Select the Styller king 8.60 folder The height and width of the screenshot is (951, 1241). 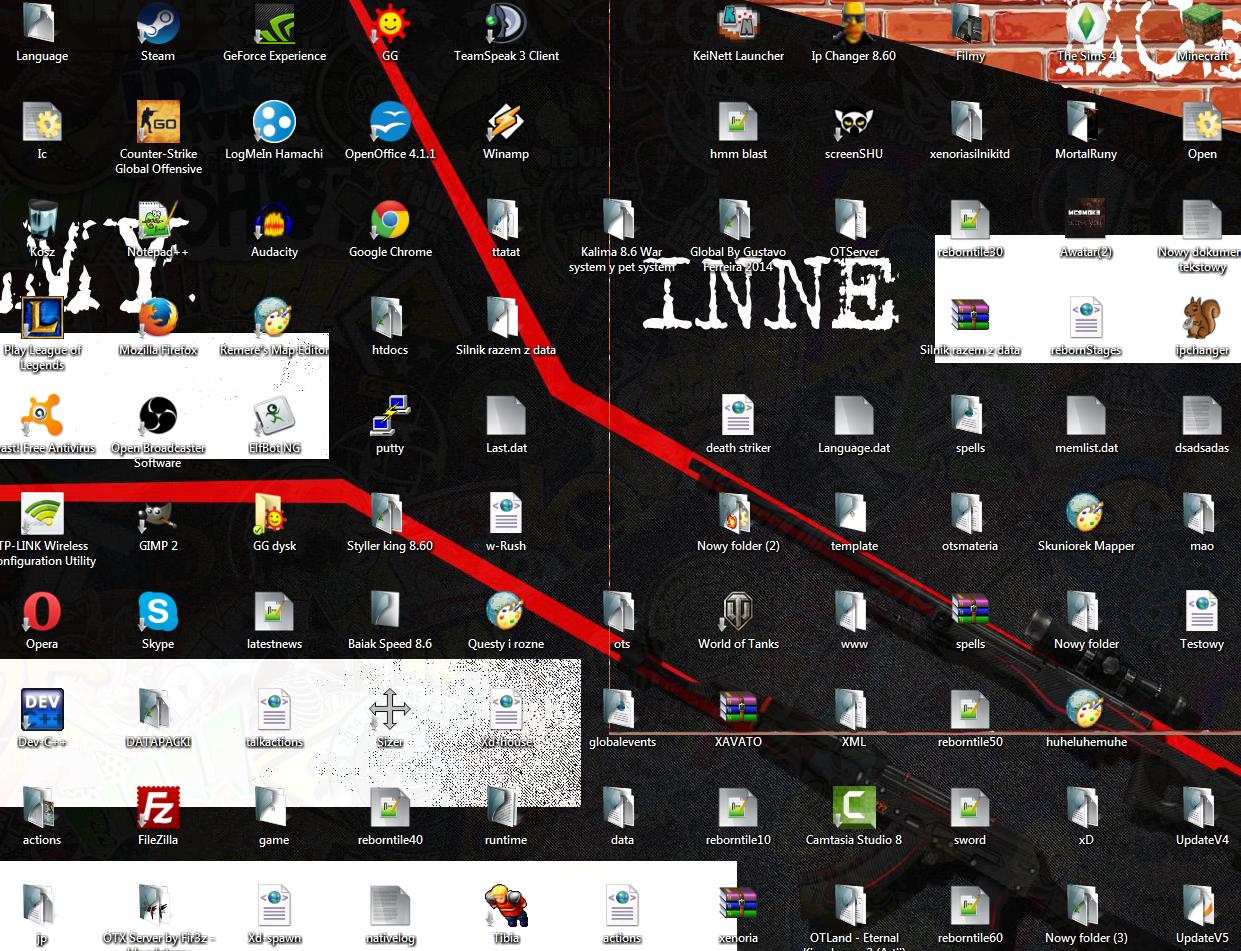[390, 514]
